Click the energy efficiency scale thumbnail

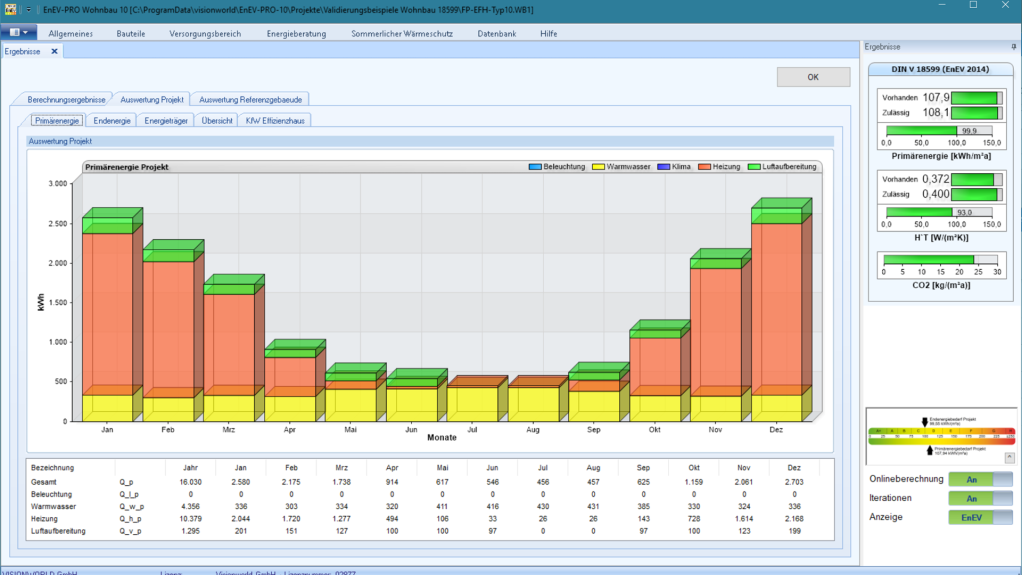[941, 435]
